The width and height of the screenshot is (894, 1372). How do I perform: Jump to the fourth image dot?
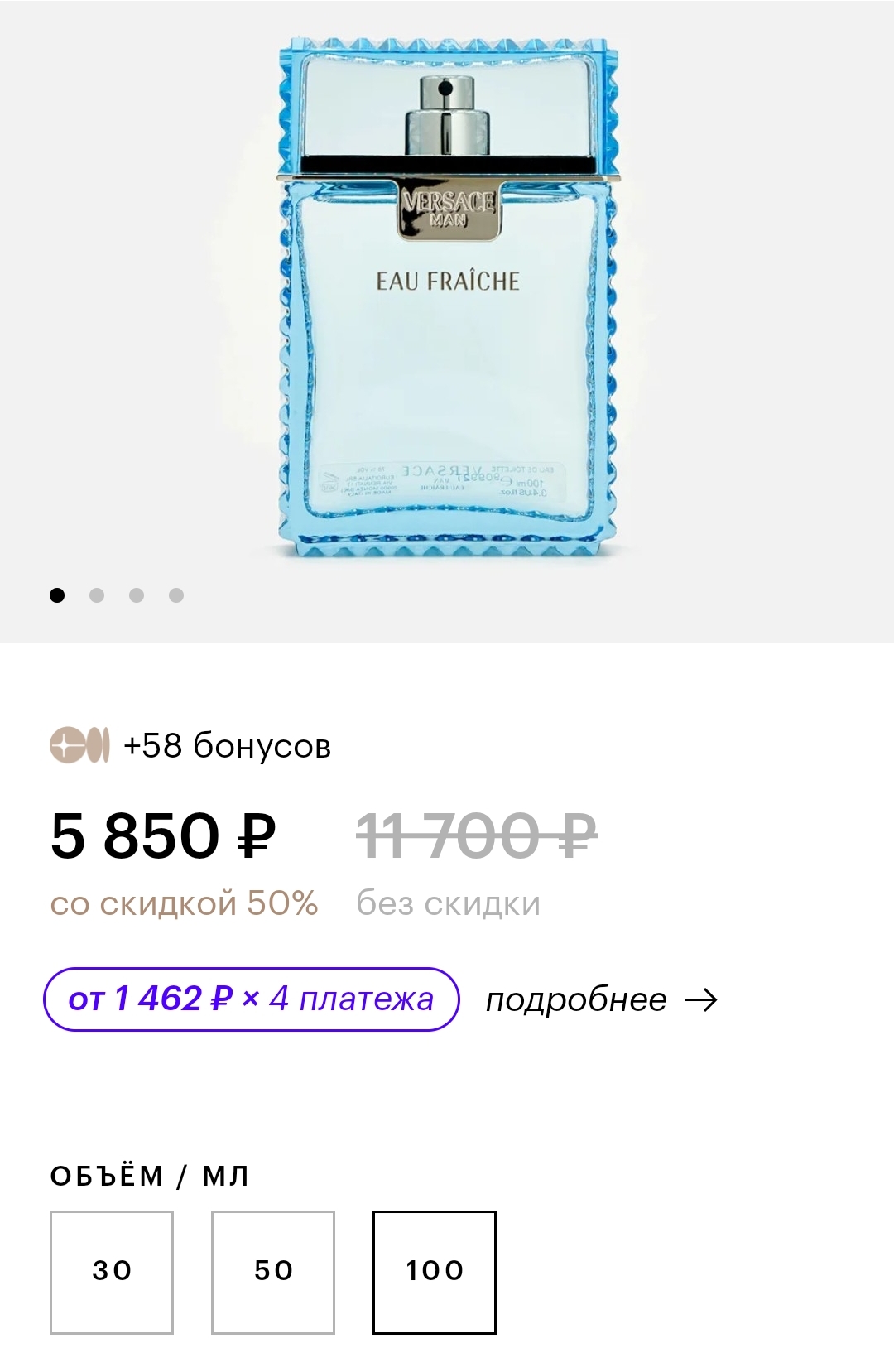176,595
